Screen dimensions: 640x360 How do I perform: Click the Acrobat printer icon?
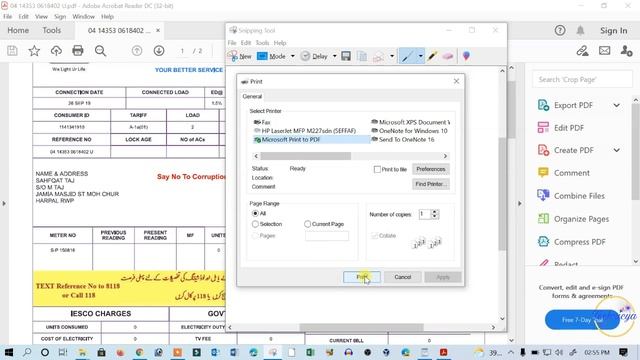(78, 51)
